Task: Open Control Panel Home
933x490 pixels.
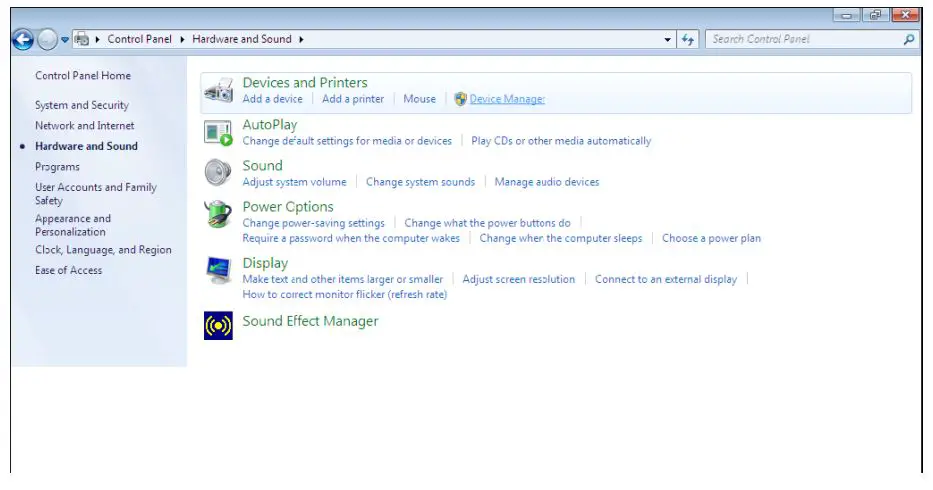Action: point(83,76)
